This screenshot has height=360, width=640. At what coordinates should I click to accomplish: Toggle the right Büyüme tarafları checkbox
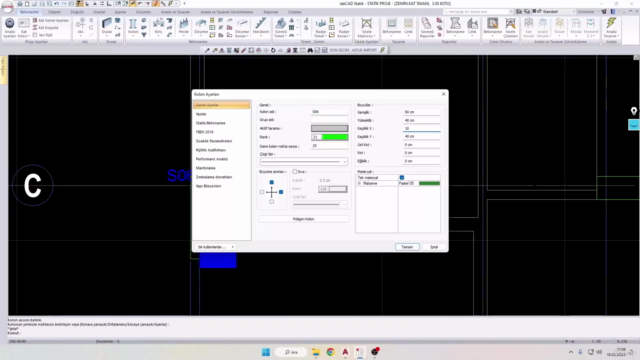pos(281,192)
